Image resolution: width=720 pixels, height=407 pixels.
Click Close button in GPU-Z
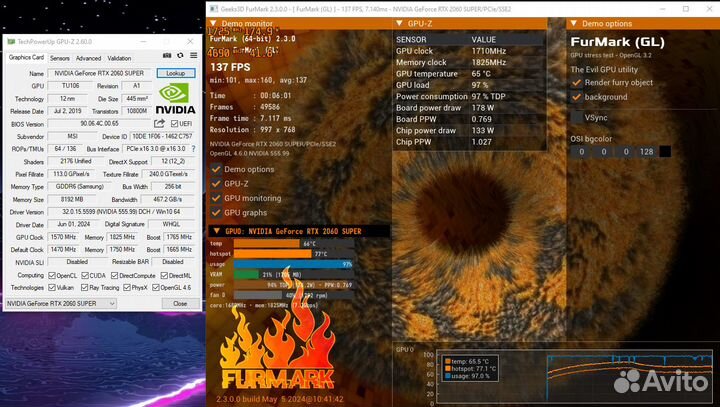pyautogui.click(x=180, y=304)
